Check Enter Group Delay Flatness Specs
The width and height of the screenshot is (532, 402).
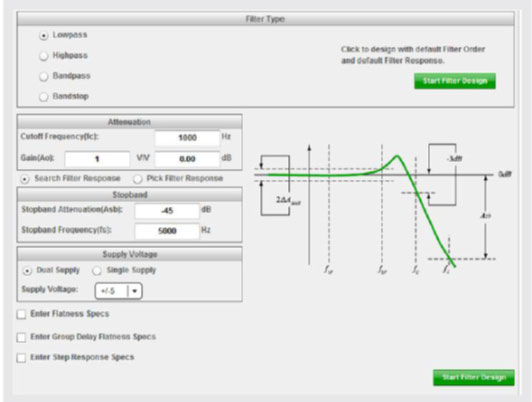(x=21, y=337)
